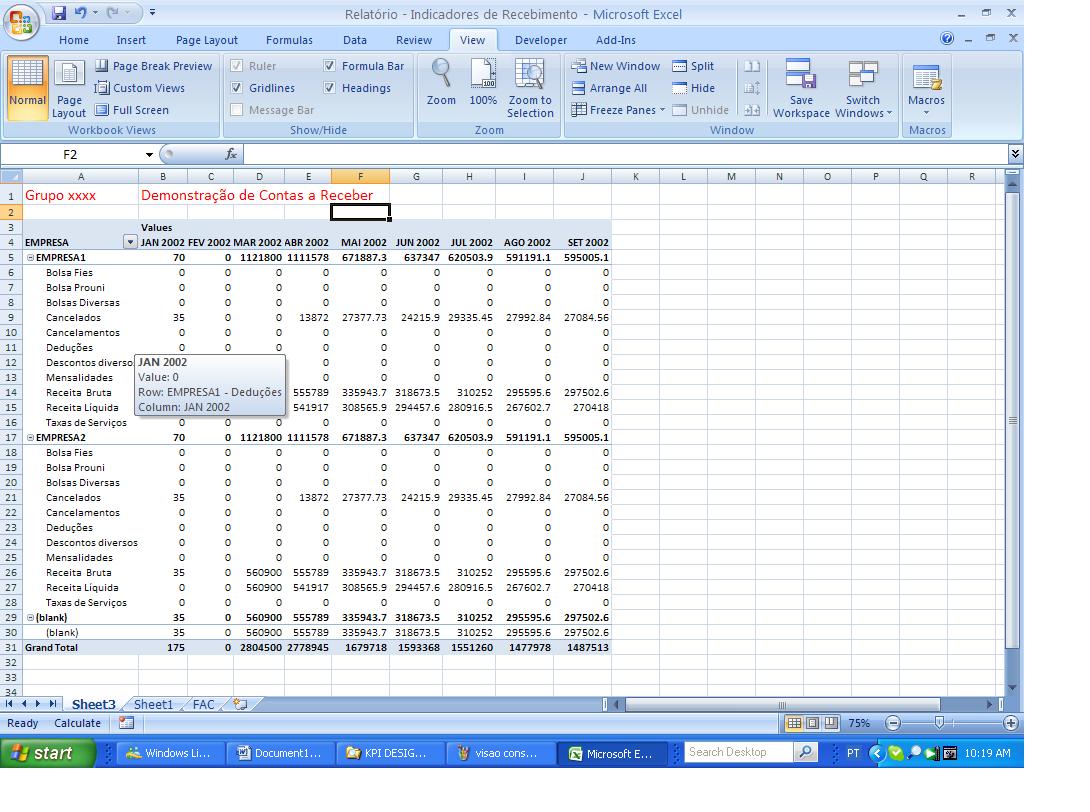
Task: Uncheck the Formula Bar option
Action: point(331,66)
